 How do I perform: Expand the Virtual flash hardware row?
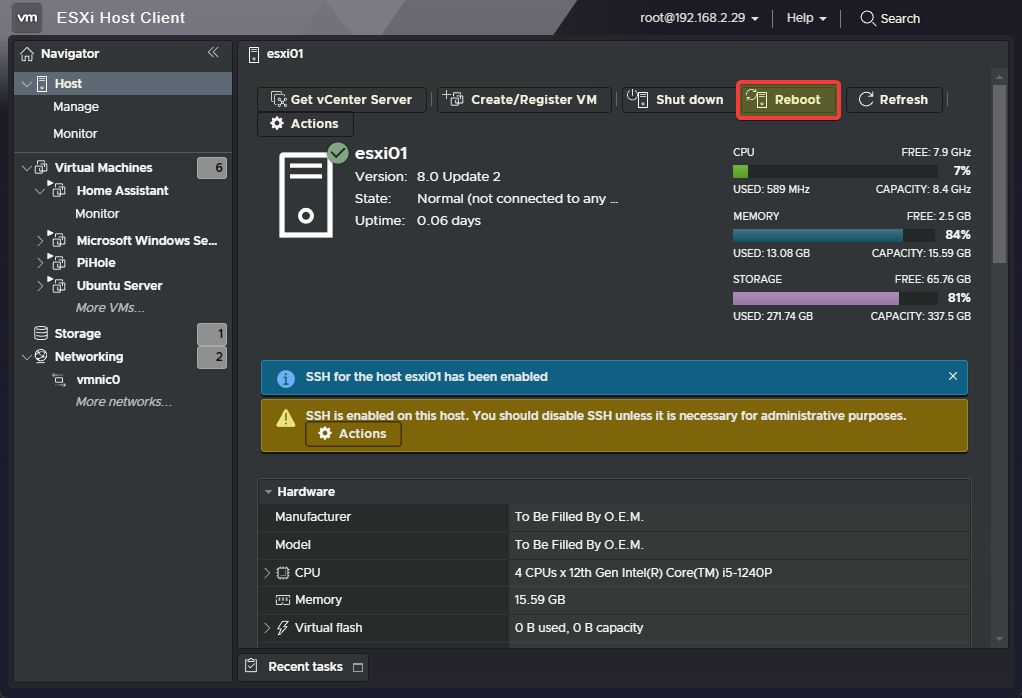(267, 628)
